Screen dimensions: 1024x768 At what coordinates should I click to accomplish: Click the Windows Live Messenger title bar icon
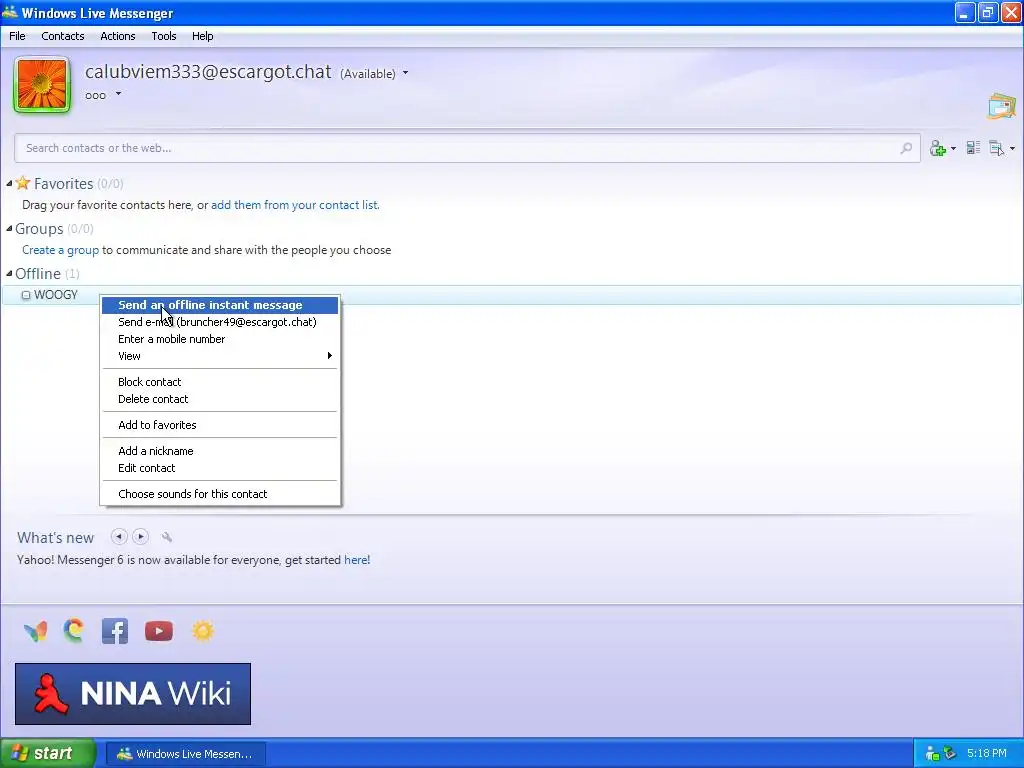(x=10, y=12)
